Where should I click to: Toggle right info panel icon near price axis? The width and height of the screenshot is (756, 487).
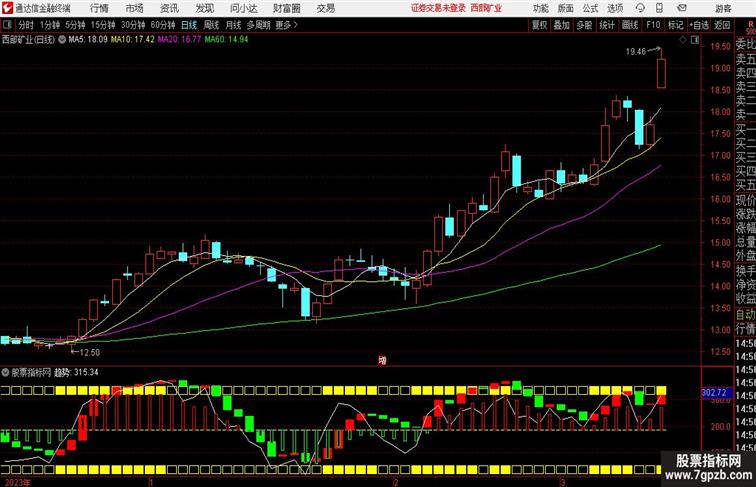[x=695, y=40]
